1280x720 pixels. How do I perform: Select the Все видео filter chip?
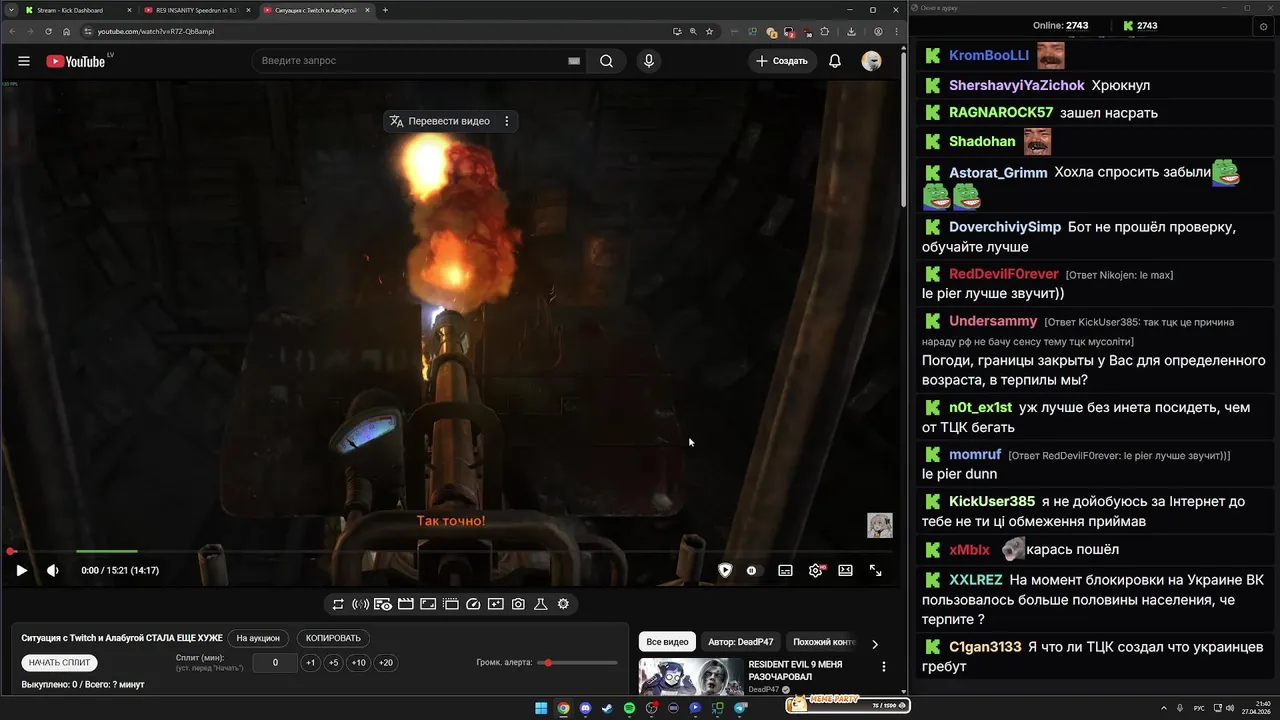tap(667, 642)
